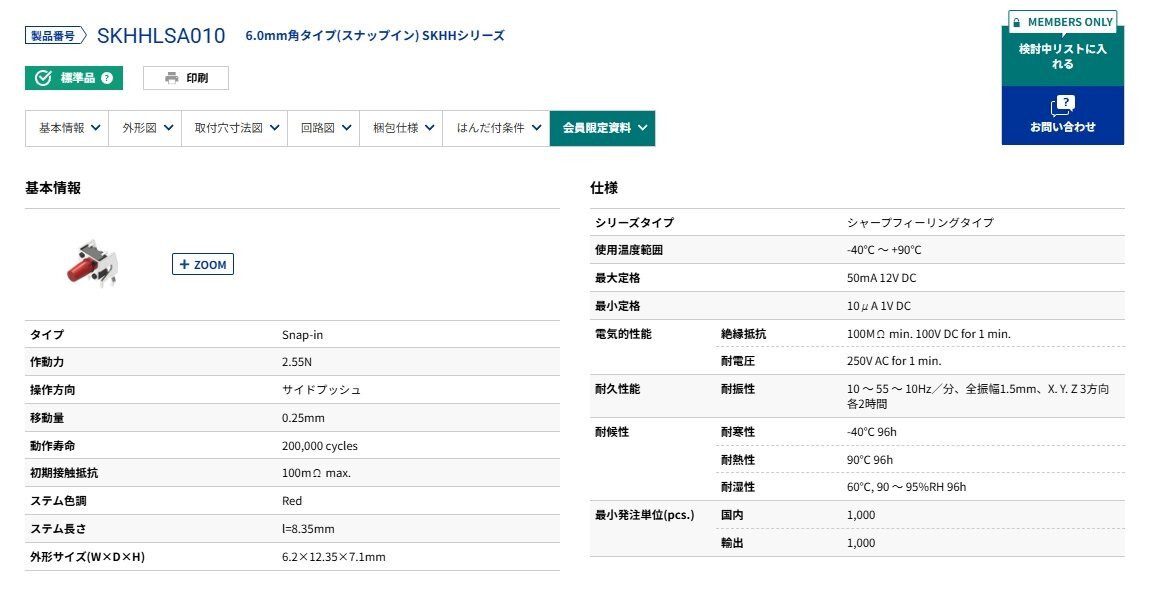Open the 回路図 tab
Viewport: 1149px width, 594px height.
[x=324, y=128]
